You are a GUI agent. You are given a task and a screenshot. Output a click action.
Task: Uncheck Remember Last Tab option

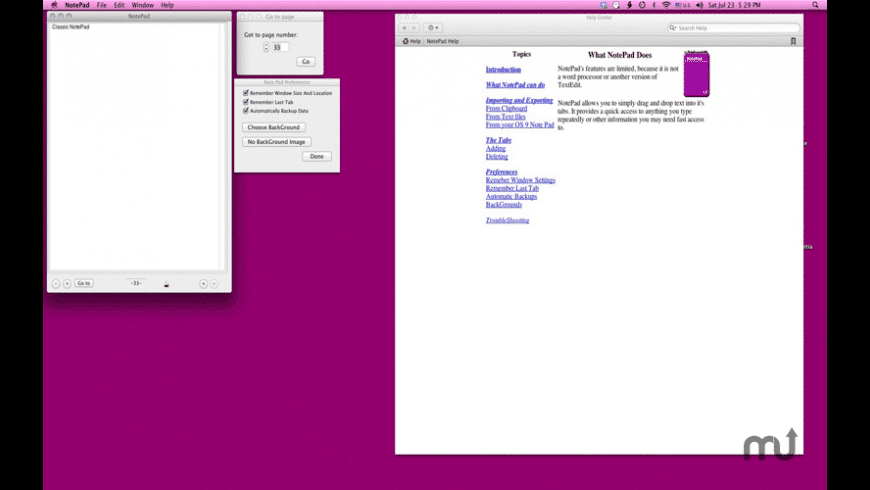pos(246,102)
